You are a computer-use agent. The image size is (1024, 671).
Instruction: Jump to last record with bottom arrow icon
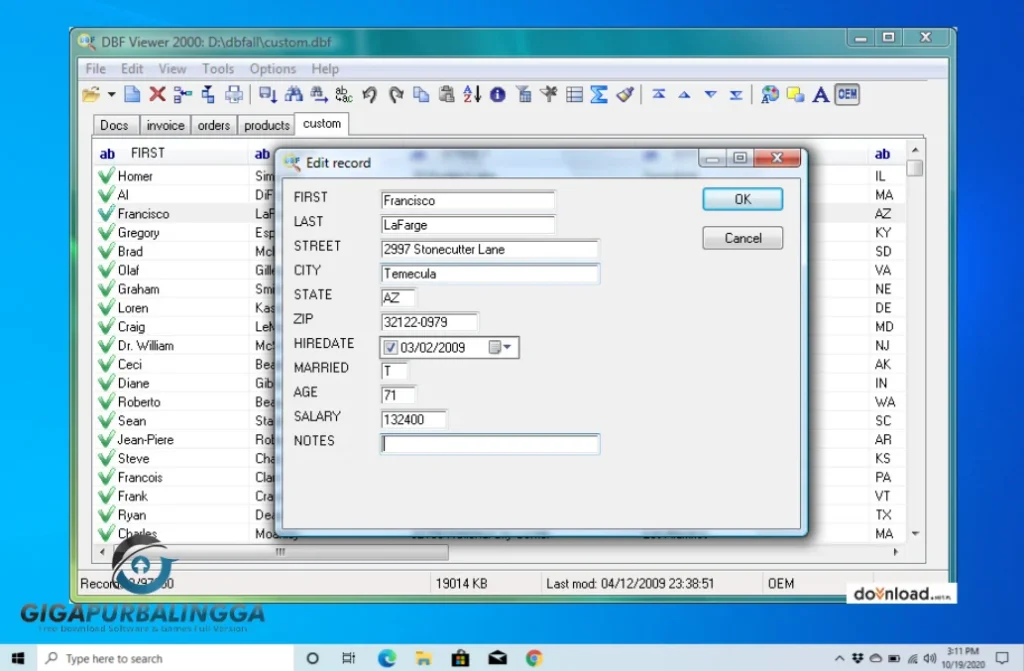point(736,94)
